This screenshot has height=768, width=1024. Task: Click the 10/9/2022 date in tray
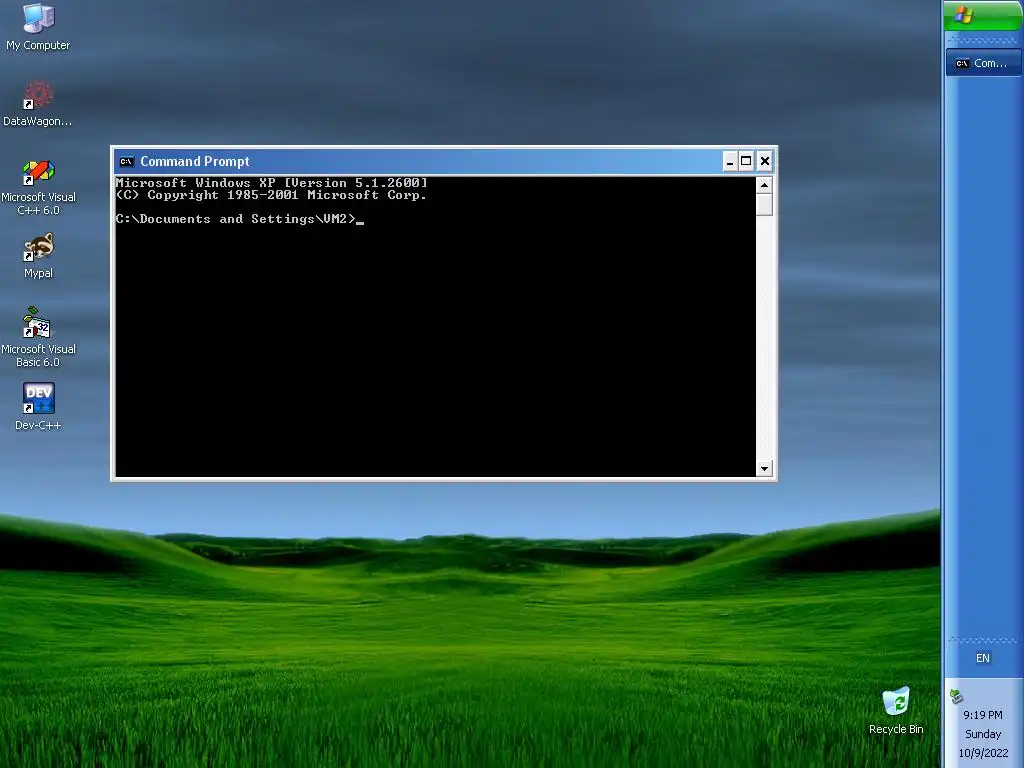[x=983, y=753]
